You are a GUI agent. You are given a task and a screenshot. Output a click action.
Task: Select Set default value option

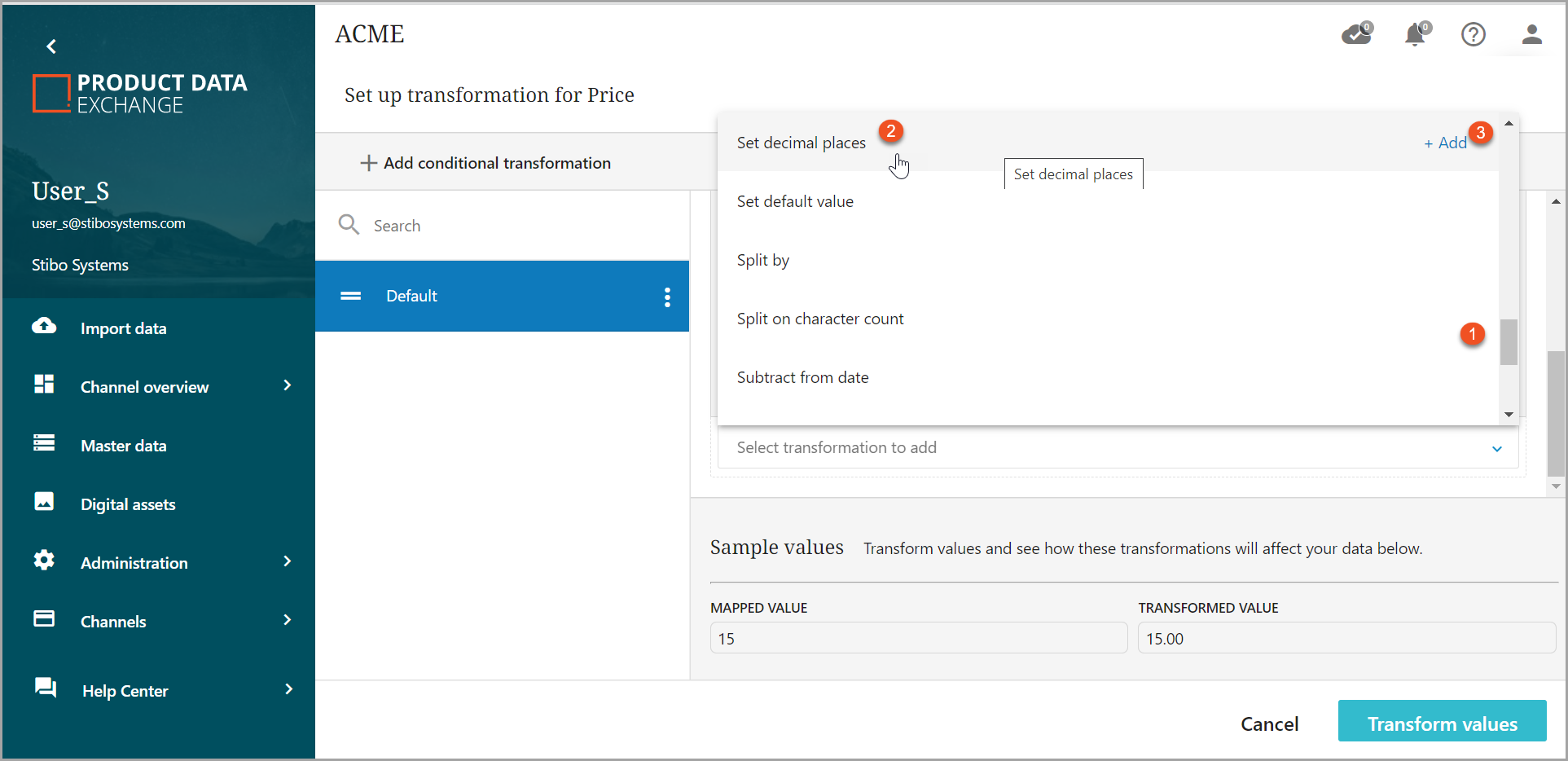point(795,201)
